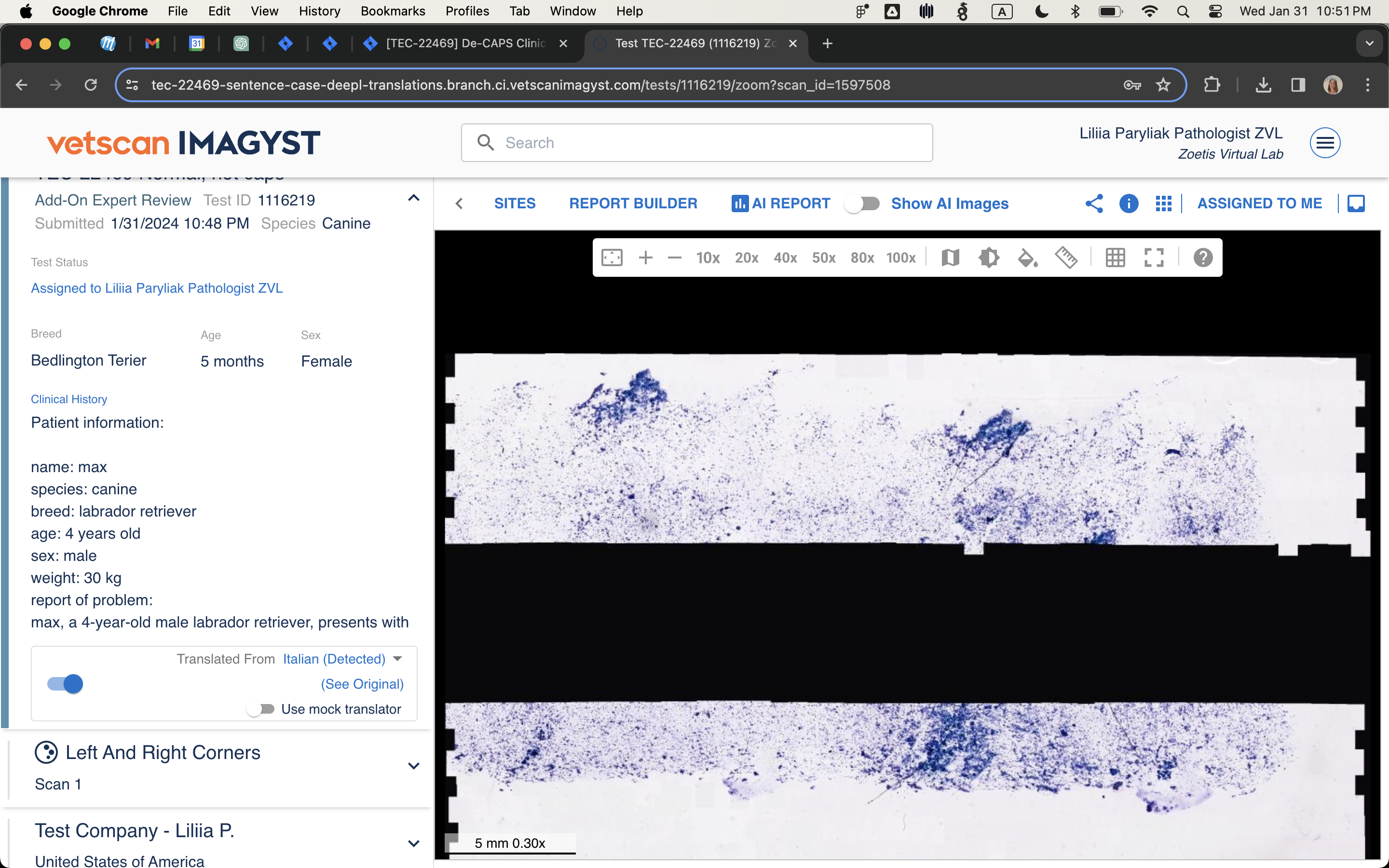Open the Apple menu
The height and width of the screenshot is (868, 1389).
click(26, 11)
